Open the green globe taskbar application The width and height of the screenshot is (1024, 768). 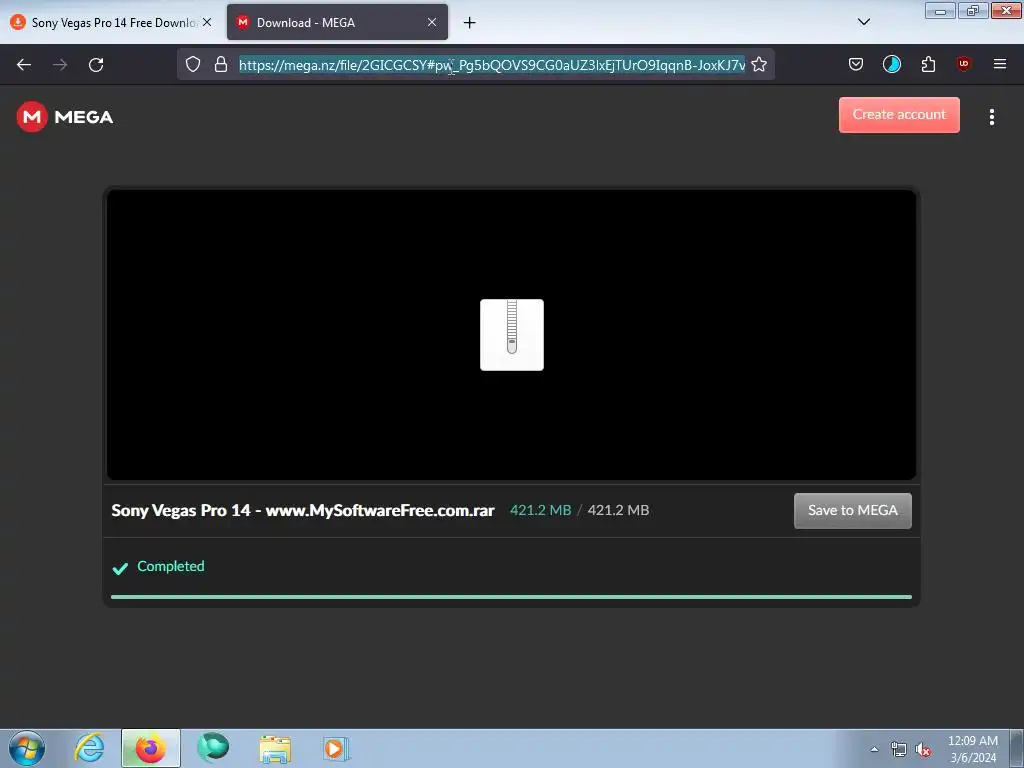pos(213,748)
